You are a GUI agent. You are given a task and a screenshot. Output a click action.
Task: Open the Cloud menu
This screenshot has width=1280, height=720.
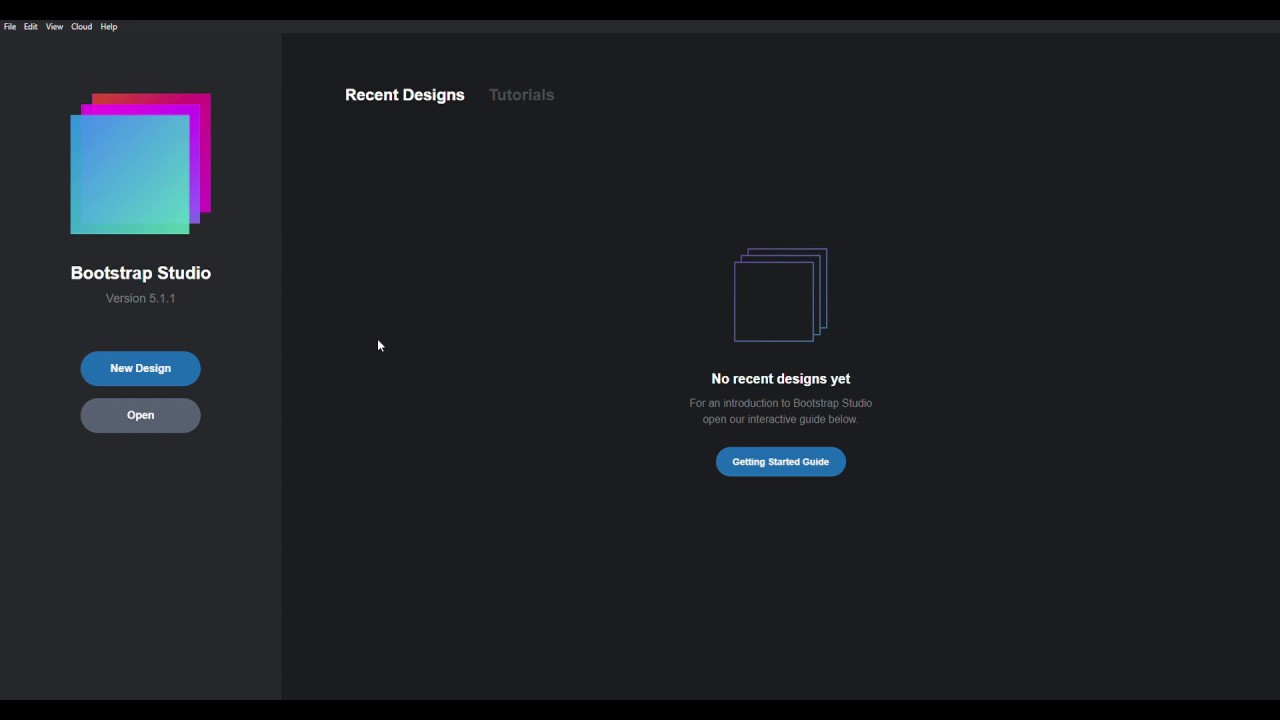82,27
